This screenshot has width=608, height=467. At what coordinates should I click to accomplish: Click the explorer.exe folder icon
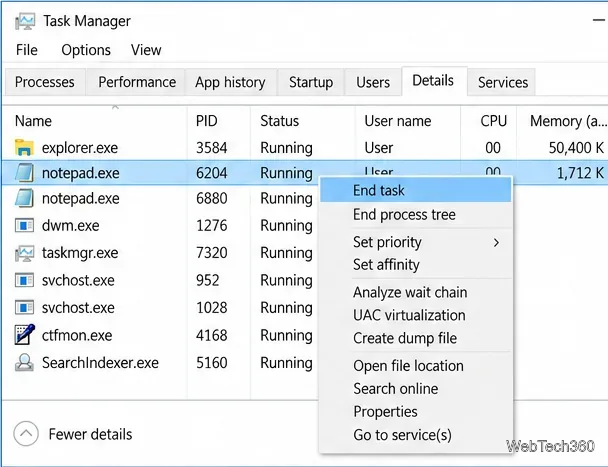24,148
